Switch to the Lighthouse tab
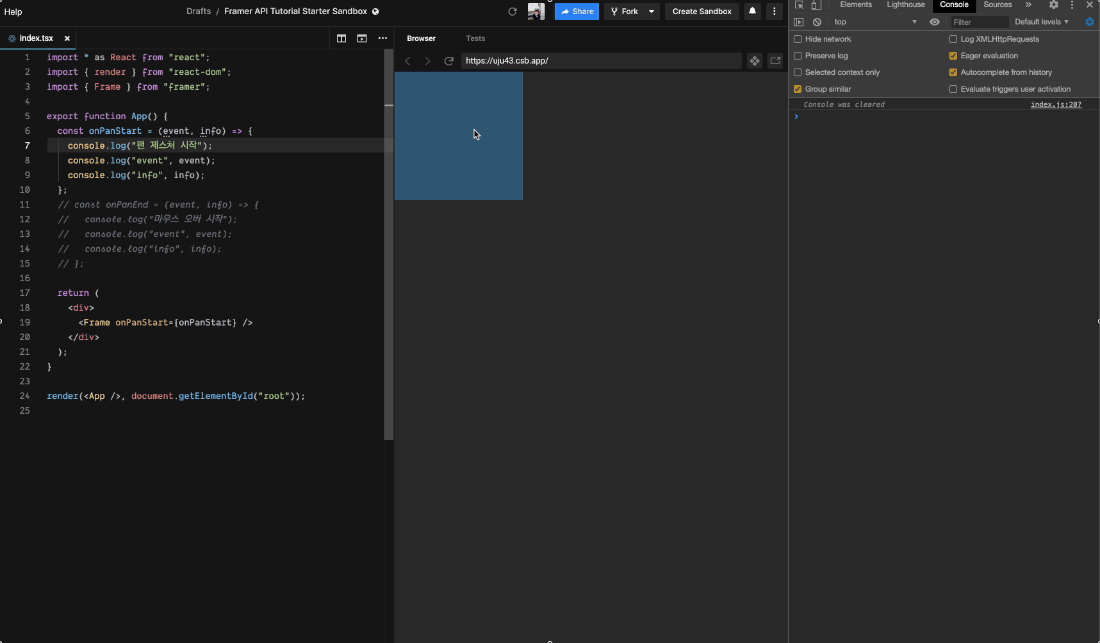The width and height of the screenshot is (1100, 643). pyautogui.click(x=906, y=5)
